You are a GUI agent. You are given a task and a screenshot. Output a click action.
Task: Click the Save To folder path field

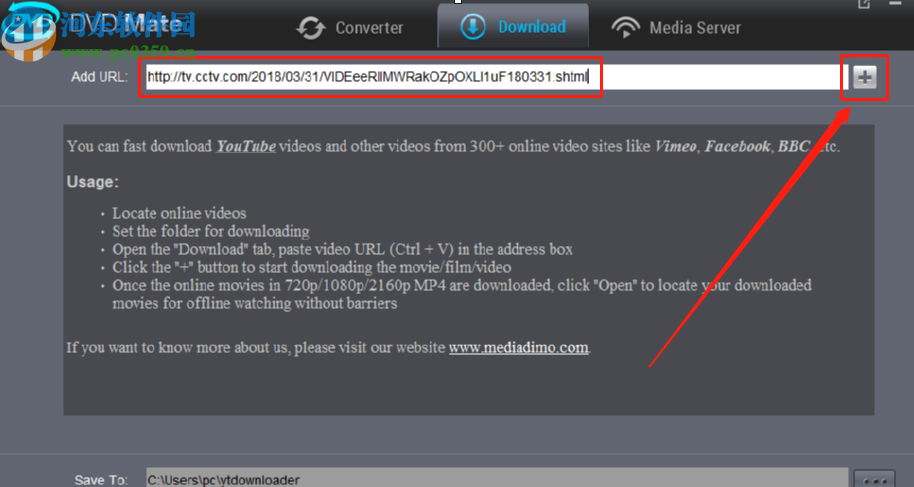497,479
